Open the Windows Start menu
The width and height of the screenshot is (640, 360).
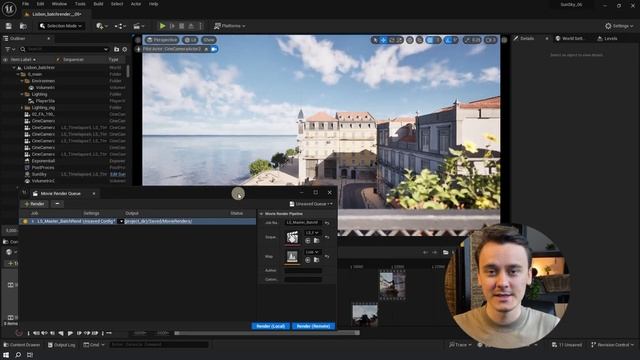point(6,355)
